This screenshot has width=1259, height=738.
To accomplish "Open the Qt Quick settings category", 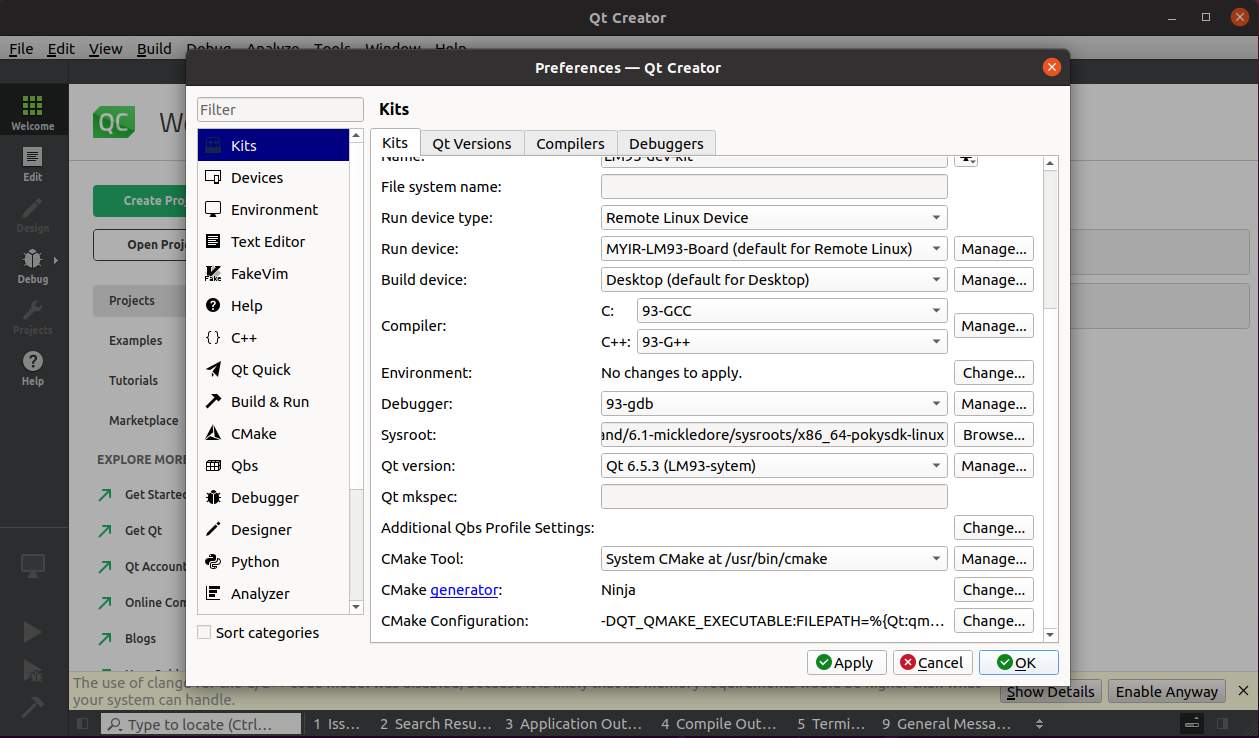I will (x=260, y=370).
